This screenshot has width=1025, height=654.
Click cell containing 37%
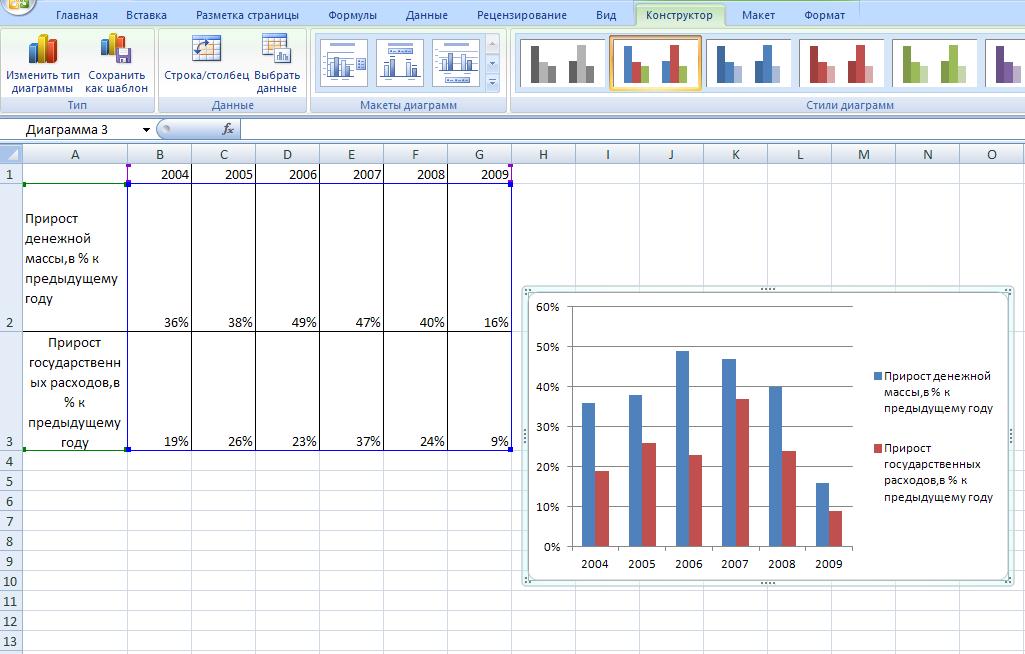pyautogui.click(x=351, y=391)
